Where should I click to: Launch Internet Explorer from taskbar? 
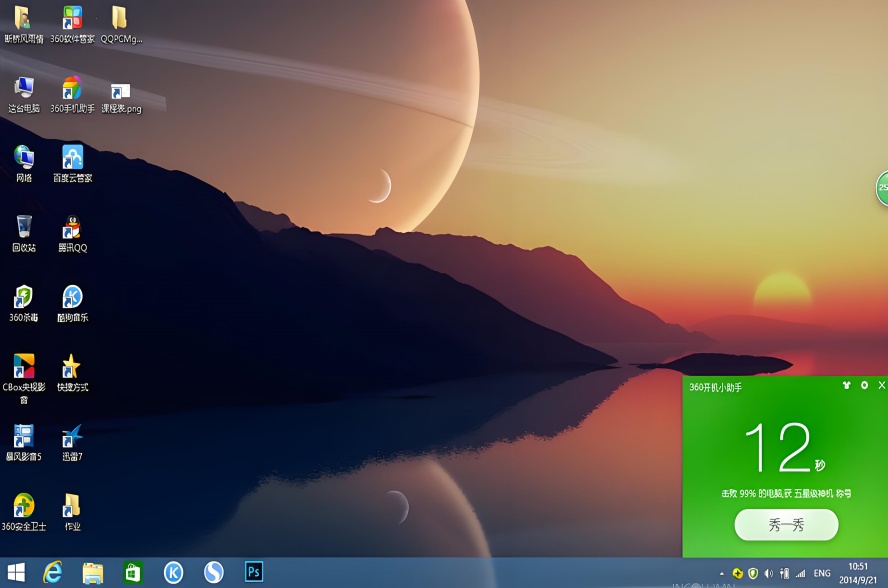(x=53, y=572)
